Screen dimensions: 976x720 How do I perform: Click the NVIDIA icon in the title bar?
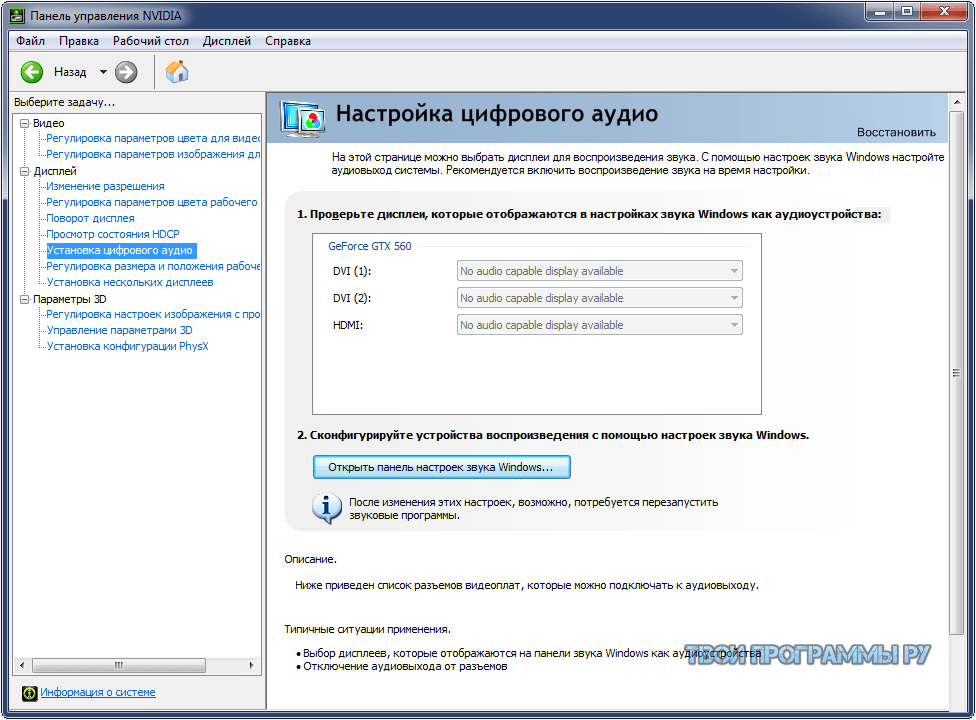pos(18,15)
